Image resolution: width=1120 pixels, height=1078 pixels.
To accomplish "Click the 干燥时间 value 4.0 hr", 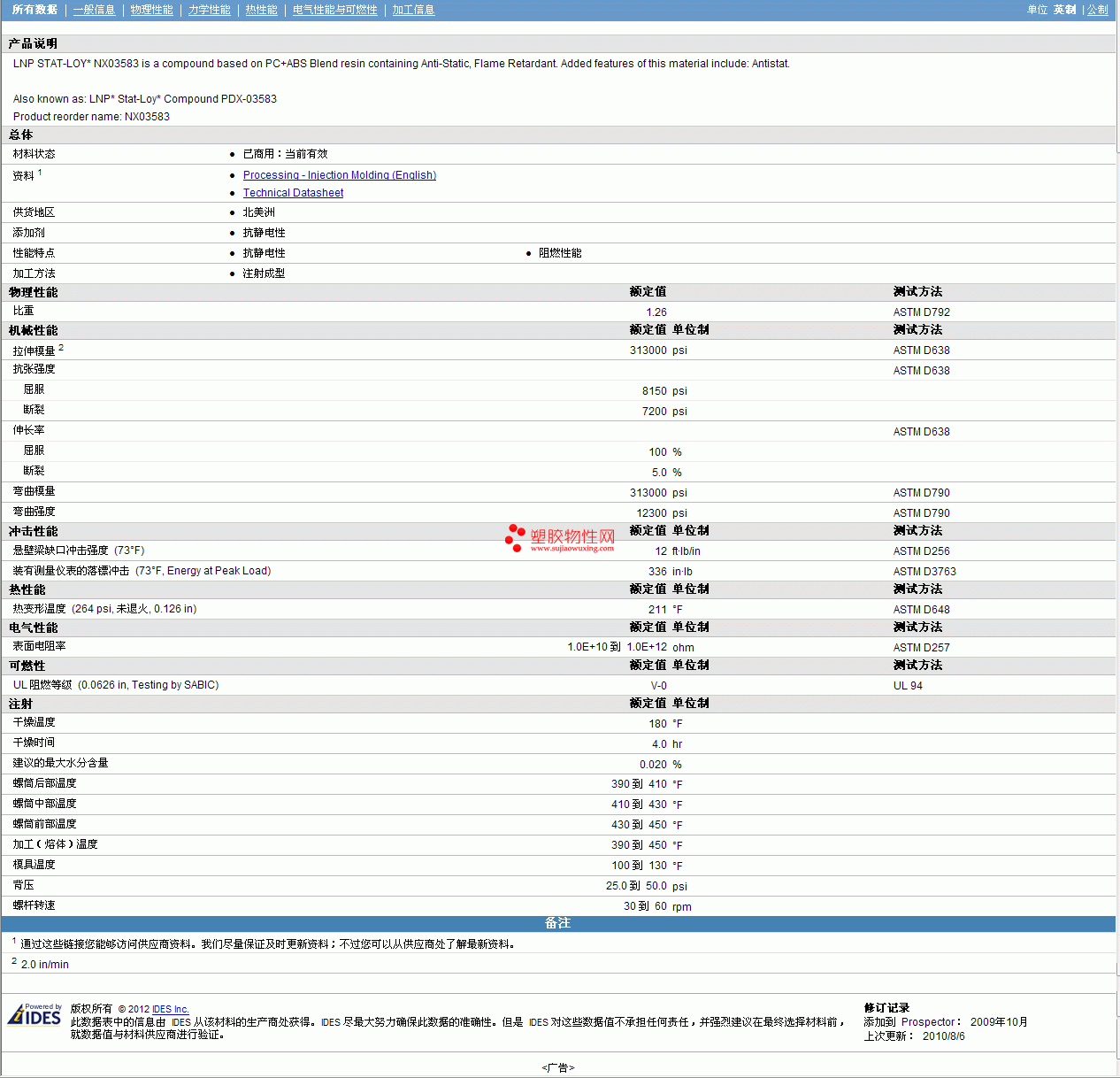I will [x=667, y=744].
